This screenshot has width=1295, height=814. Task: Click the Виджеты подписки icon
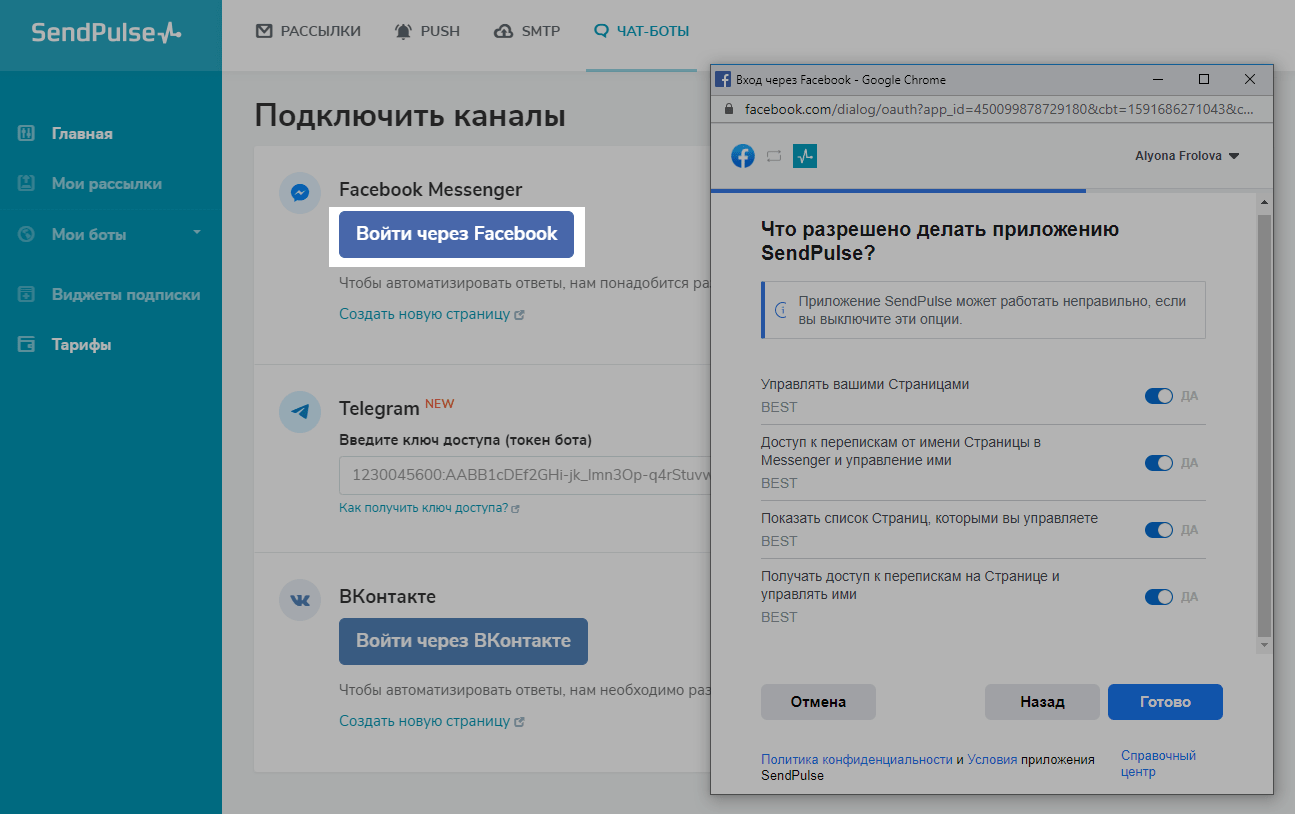[27, 294]
